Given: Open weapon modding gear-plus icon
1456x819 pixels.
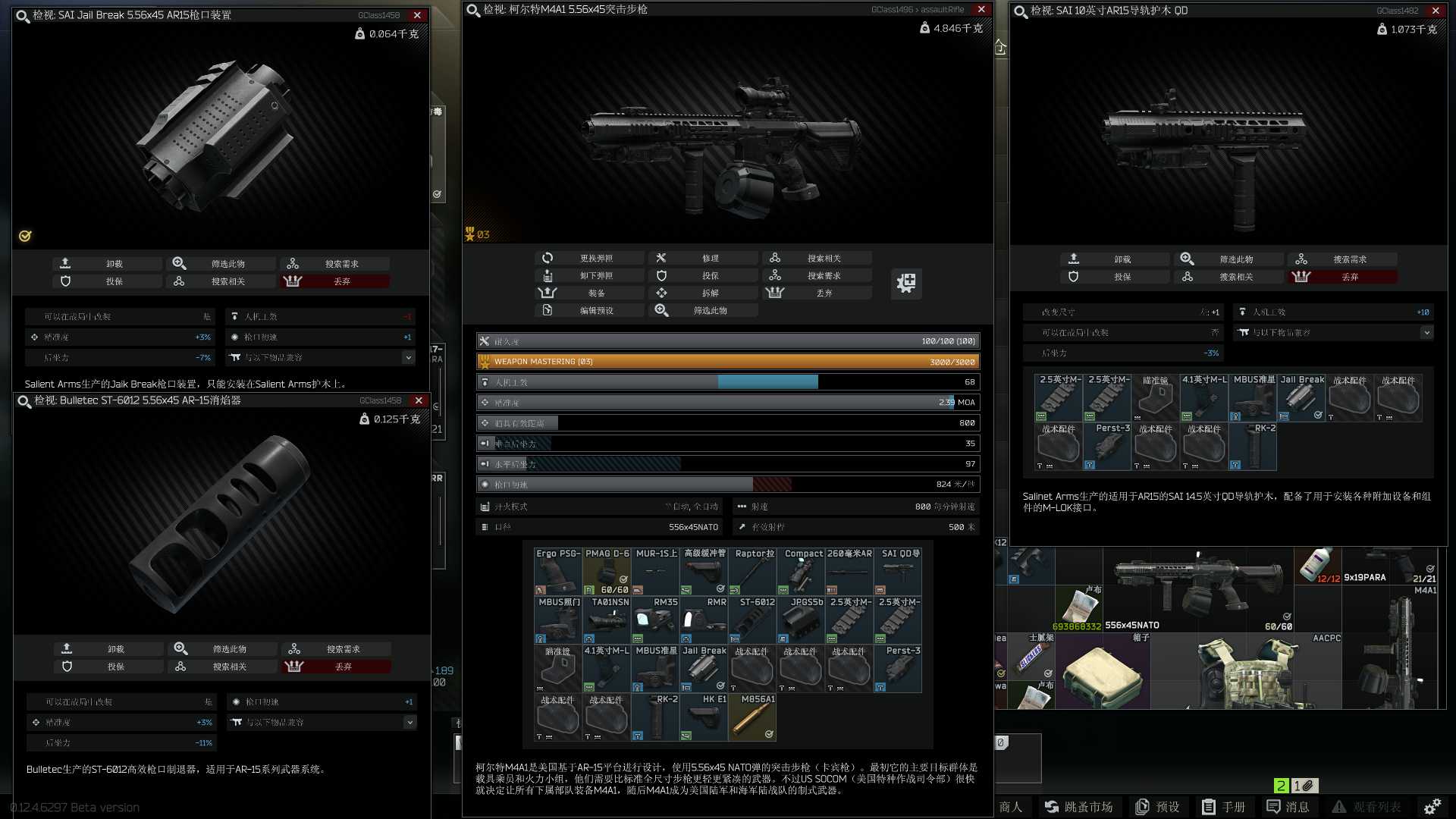Looking at the screenshot, I should [906, 283].
